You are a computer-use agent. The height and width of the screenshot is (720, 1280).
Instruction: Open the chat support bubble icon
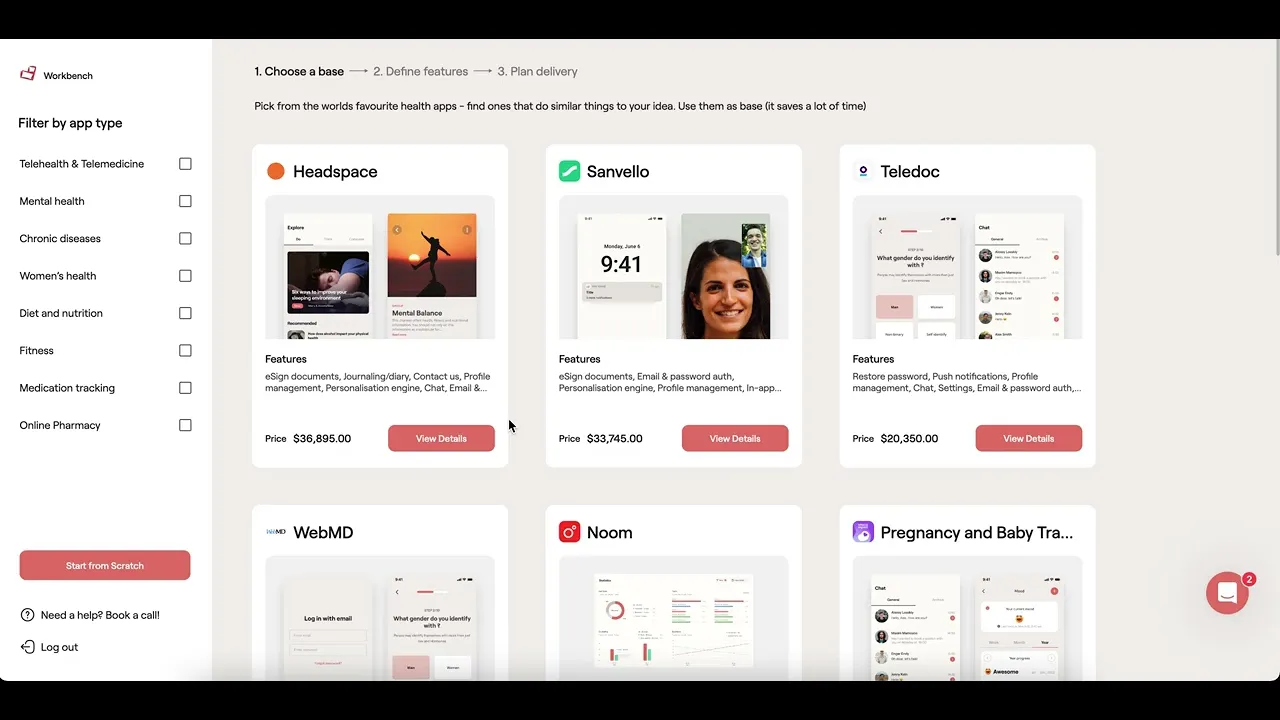coord(1227,593)
